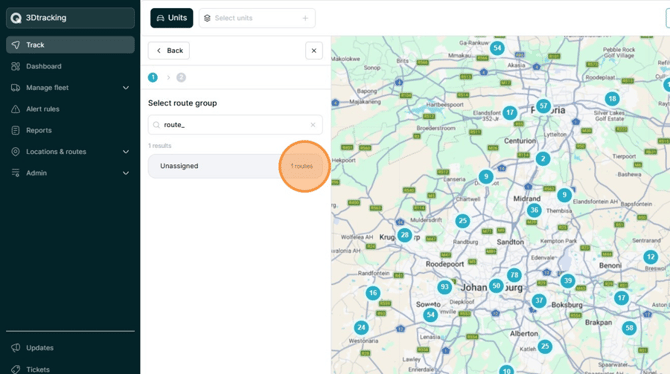
Task: Click map cluster 36 near Midrand
Action: pyautogui.click(x=534, y=210)
